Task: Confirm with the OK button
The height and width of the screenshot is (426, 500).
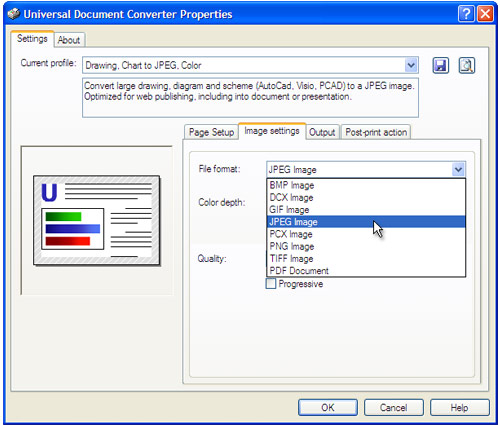Action: pyautogui.click(x=328, y=407)
